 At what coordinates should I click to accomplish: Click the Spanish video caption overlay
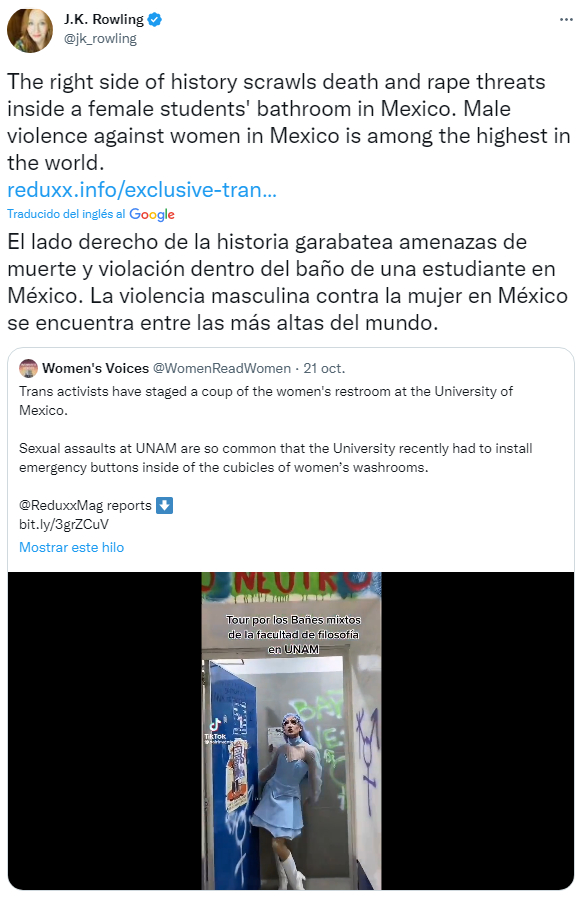pyautogui.click(x=293, y=634)
